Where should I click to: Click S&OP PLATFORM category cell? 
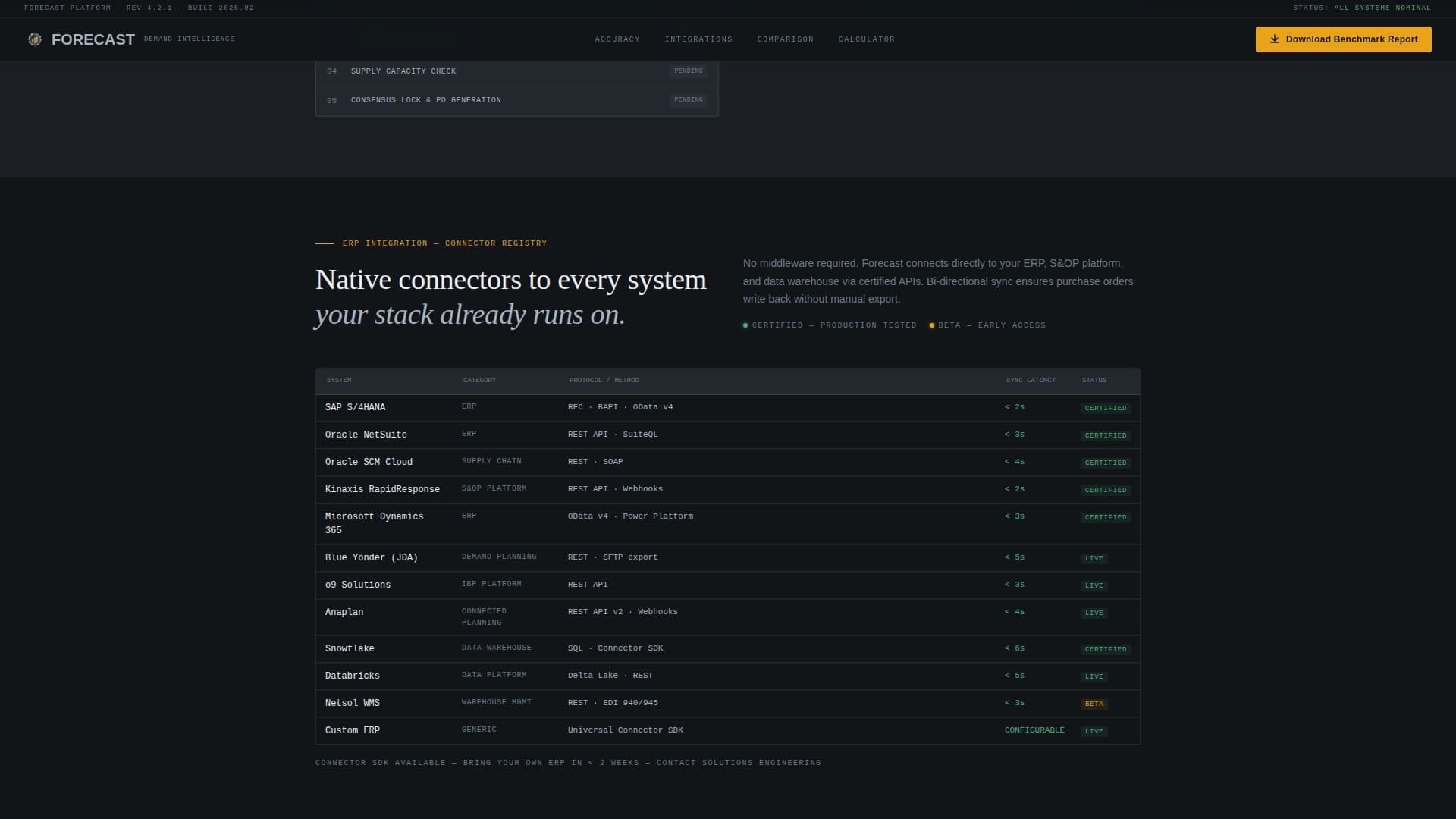(494, 488)
